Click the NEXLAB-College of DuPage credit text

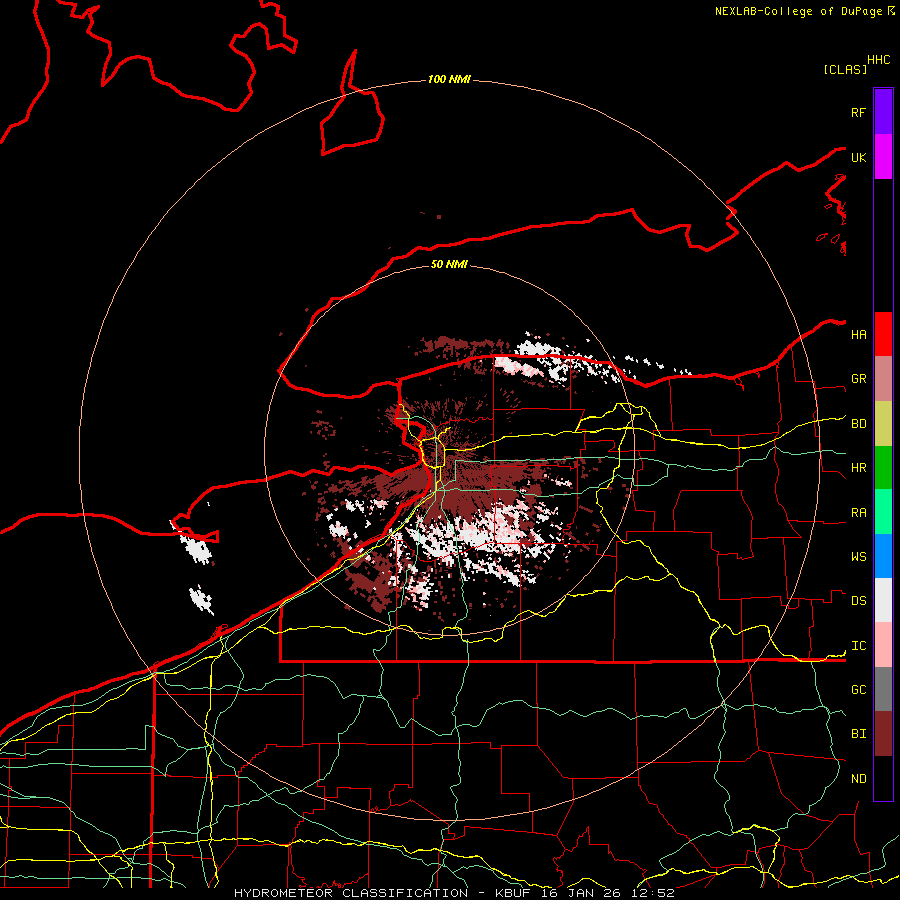[x=800, y=11]
